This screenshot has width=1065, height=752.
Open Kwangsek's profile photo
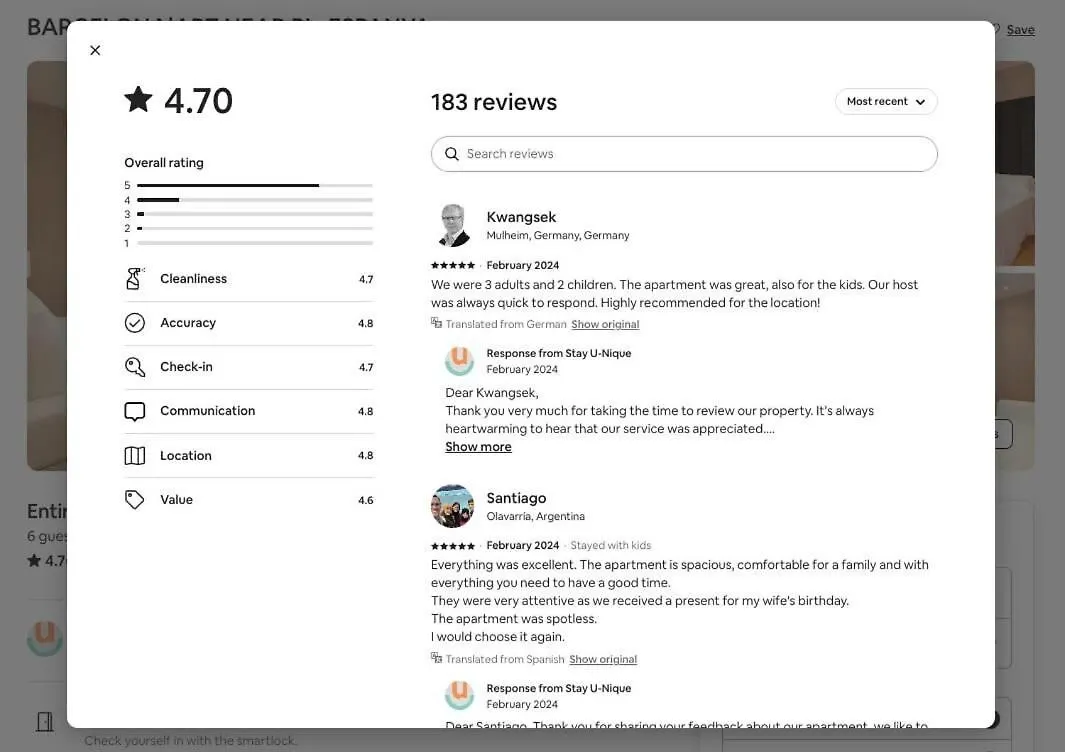[452, 225]
